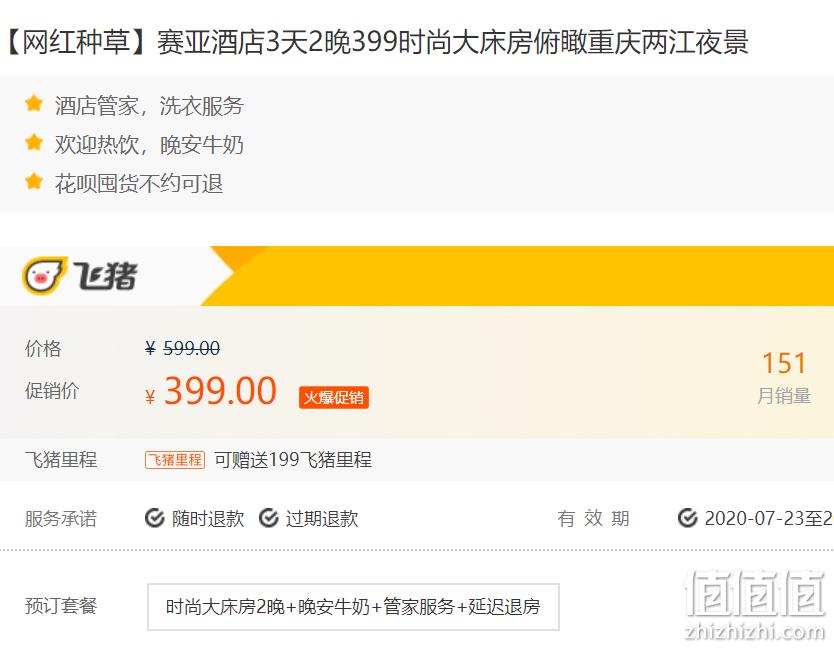The image size is (834, 649).
Task: Click the 过期退款 service promise label
Action: pyautogui.click(x=322, y=518)
